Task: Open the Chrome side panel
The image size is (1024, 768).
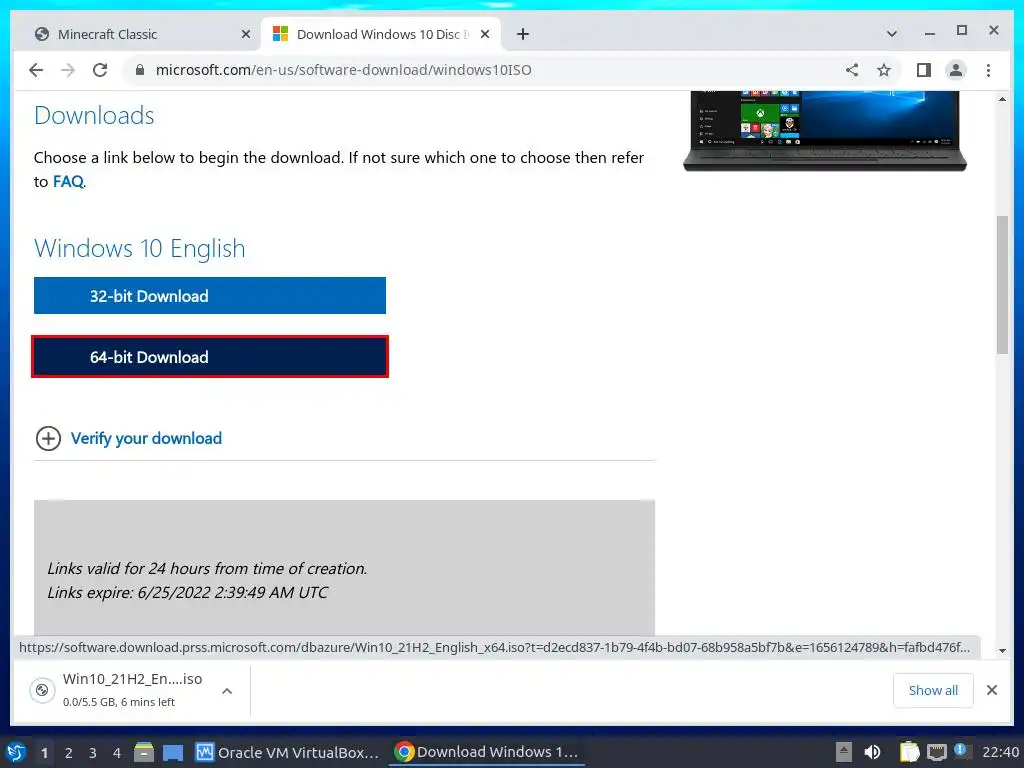Action: coord(923,70)
